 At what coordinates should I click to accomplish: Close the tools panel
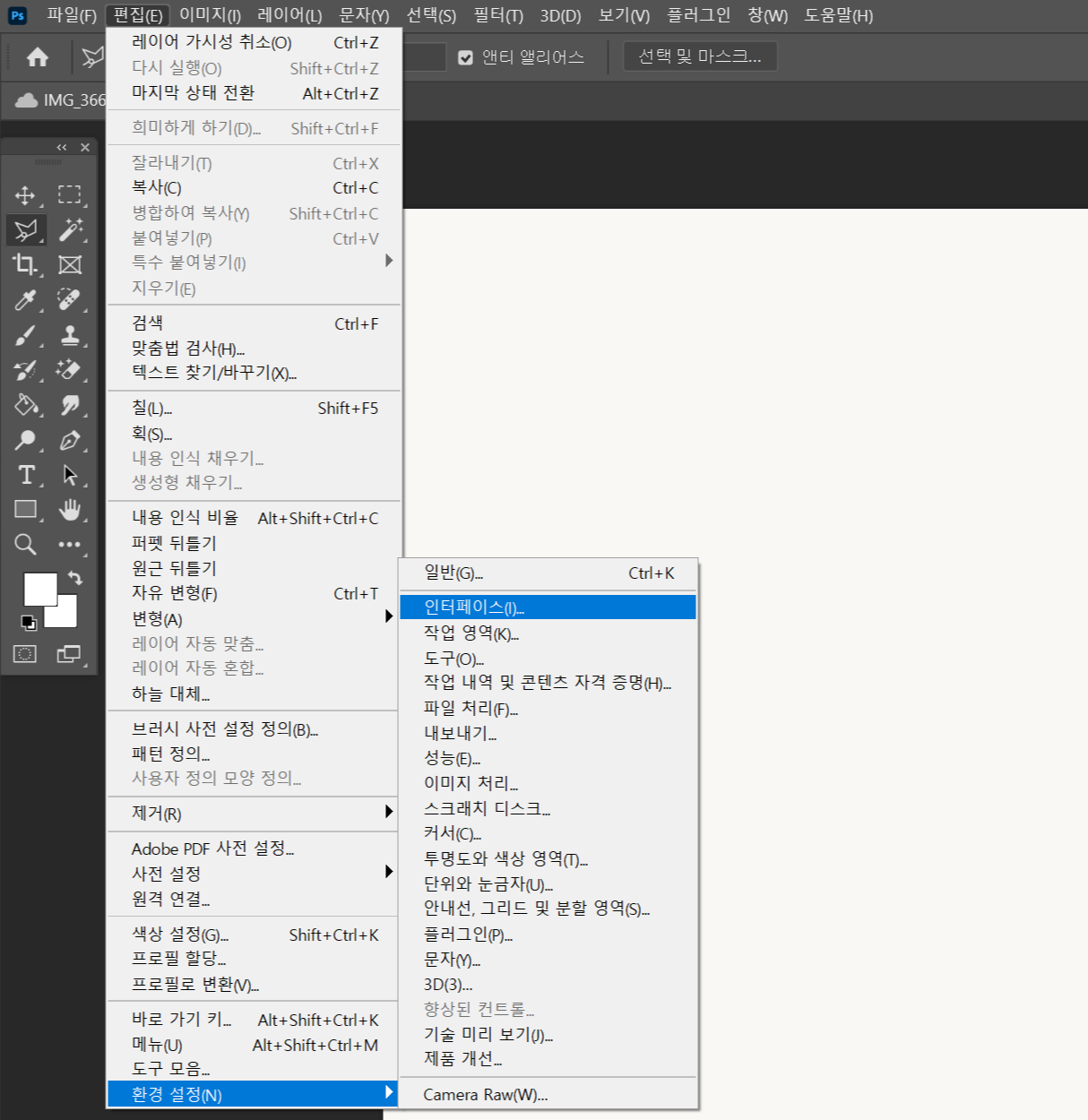point(85,147)
